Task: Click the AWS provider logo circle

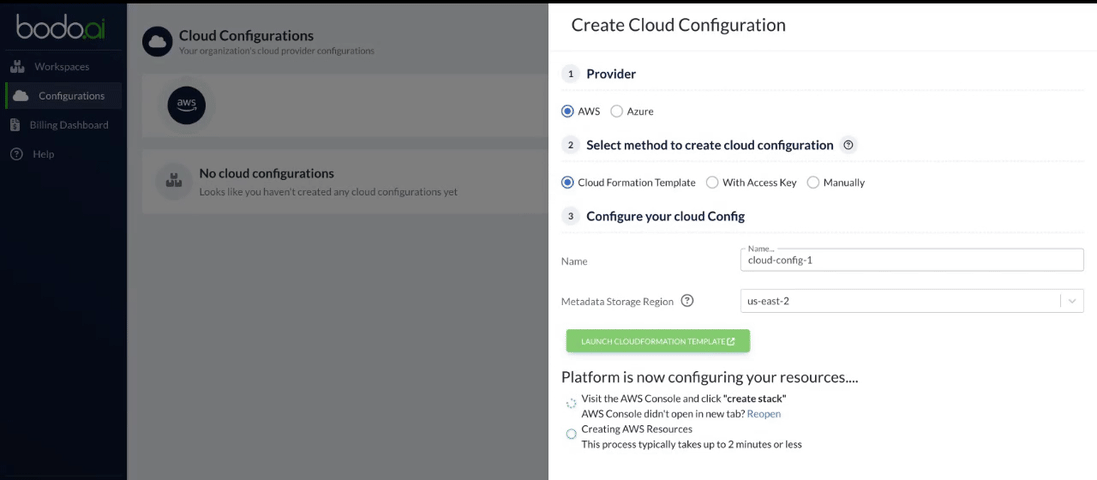Action: point(187,105)
